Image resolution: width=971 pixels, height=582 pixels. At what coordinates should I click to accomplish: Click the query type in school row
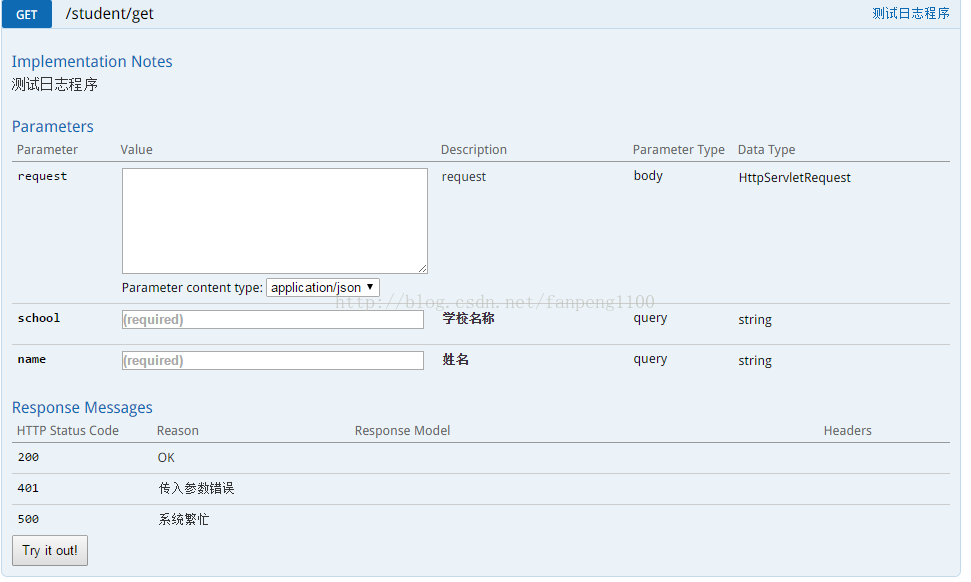tap(650, 318)
